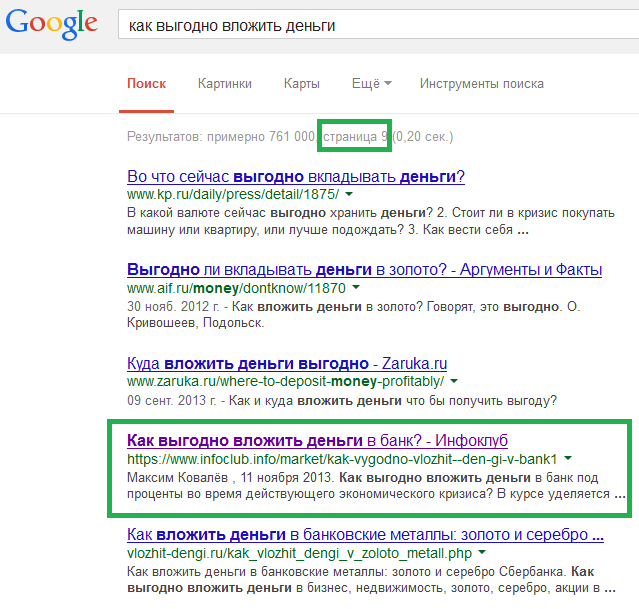Switch to the Карты tab
639x609 pixels.
(x=302, y=84)
